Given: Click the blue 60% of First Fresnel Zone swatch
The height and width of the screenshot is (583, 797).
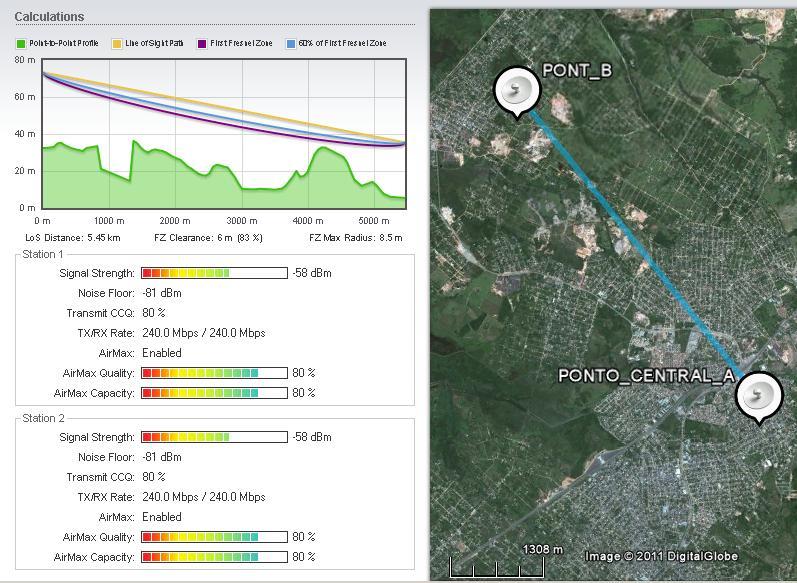Looking at the screenshot, I should pos(291,44).
